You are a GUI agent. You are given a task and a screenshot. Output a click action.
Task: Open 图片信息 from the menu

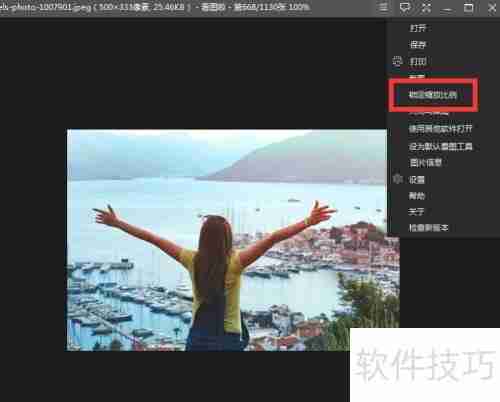click(x=426, y=163)
